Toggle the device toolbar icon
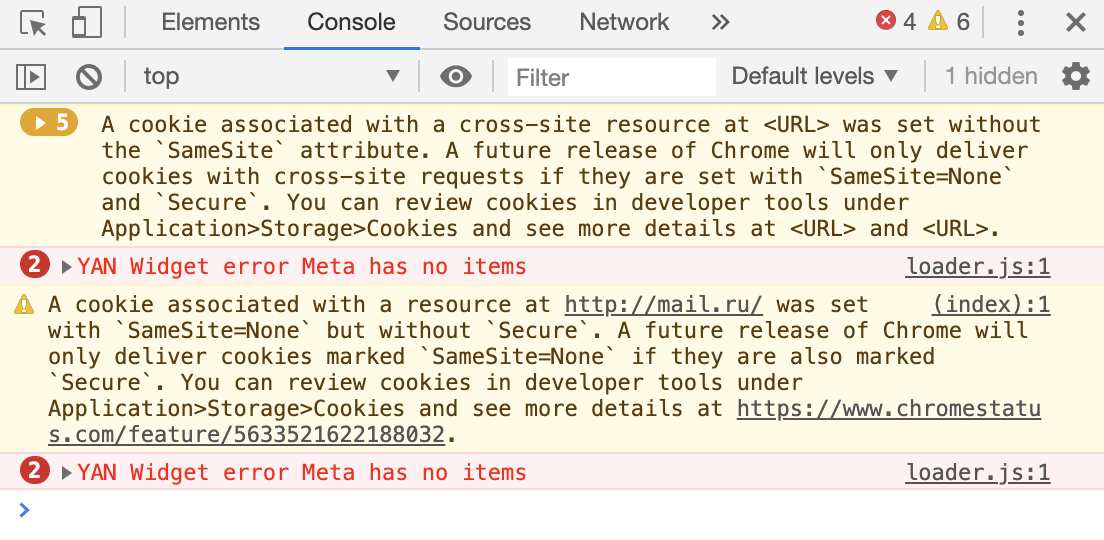The width and height of the screenshot is (1104, 540). pyautogui.click(x=87, y=23)
